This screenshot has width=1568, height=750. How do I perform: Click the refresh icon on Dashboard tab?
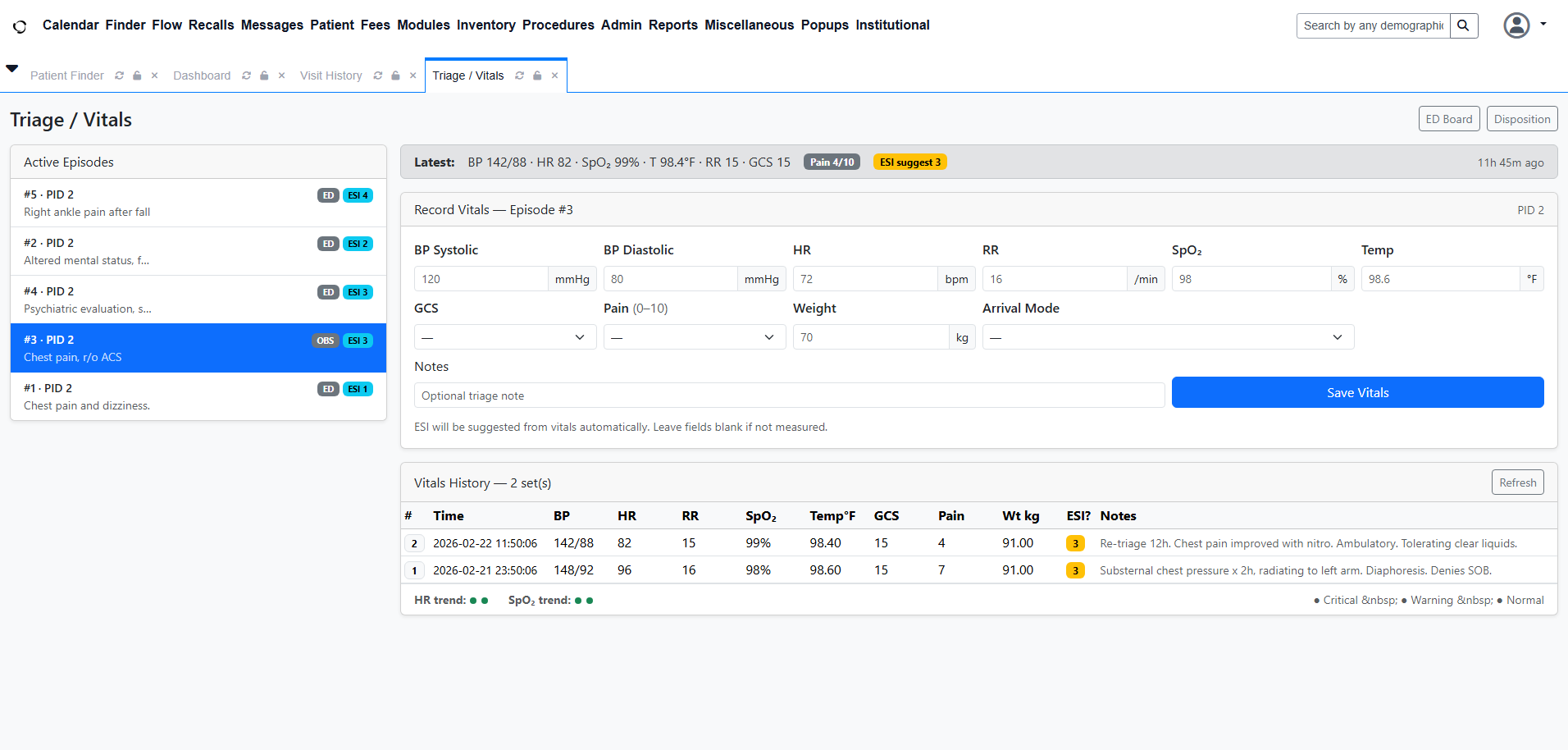click(x=246, y=75)
